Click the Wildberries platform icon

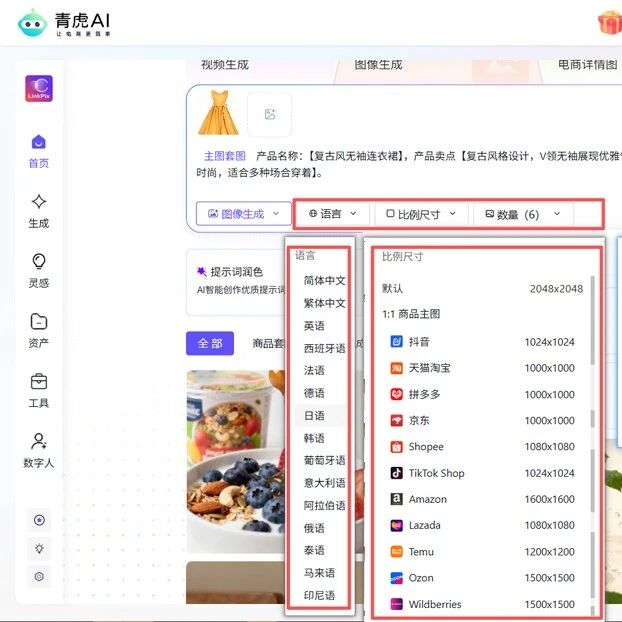[x=396, y=604]
